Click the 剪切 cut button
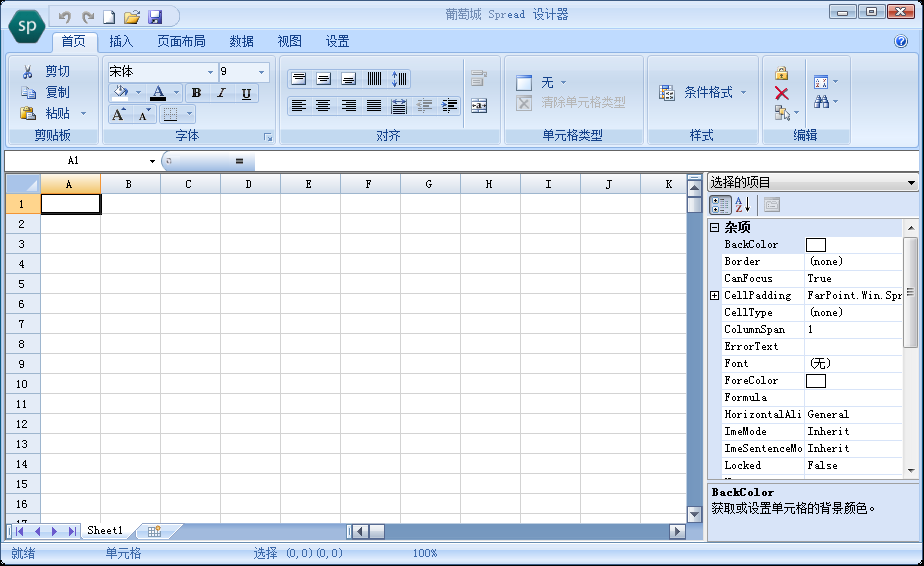The width and height of the screenshot is (924, 566). point(46,71)
